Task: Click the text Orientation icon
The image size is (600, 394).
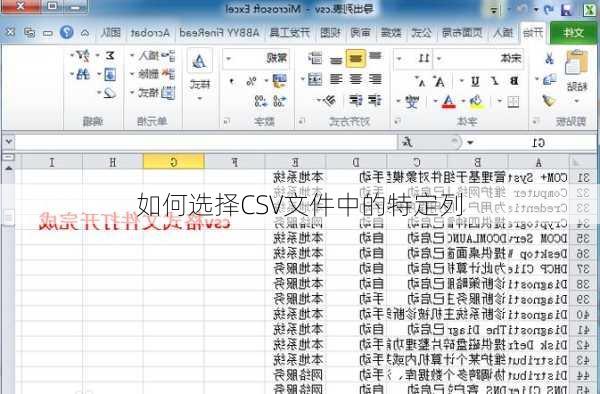Action: click(329, 101)
